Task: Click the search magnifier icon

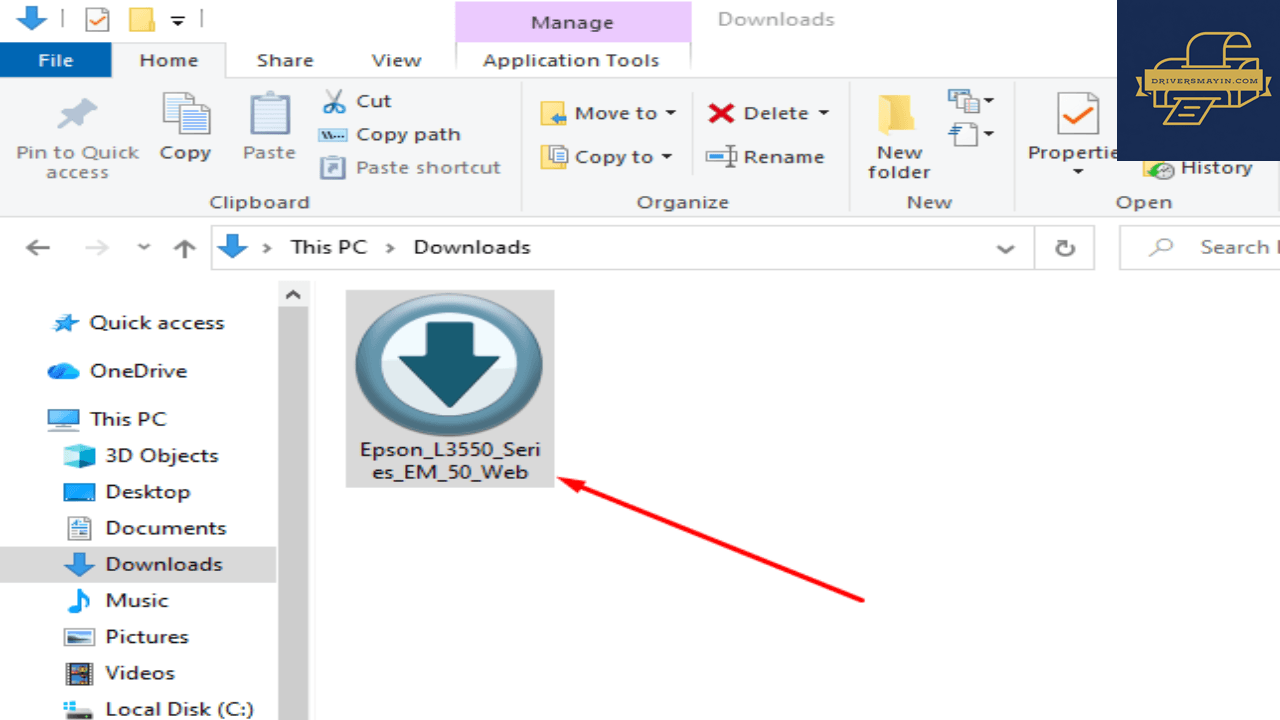Action: pos(1161,247)
